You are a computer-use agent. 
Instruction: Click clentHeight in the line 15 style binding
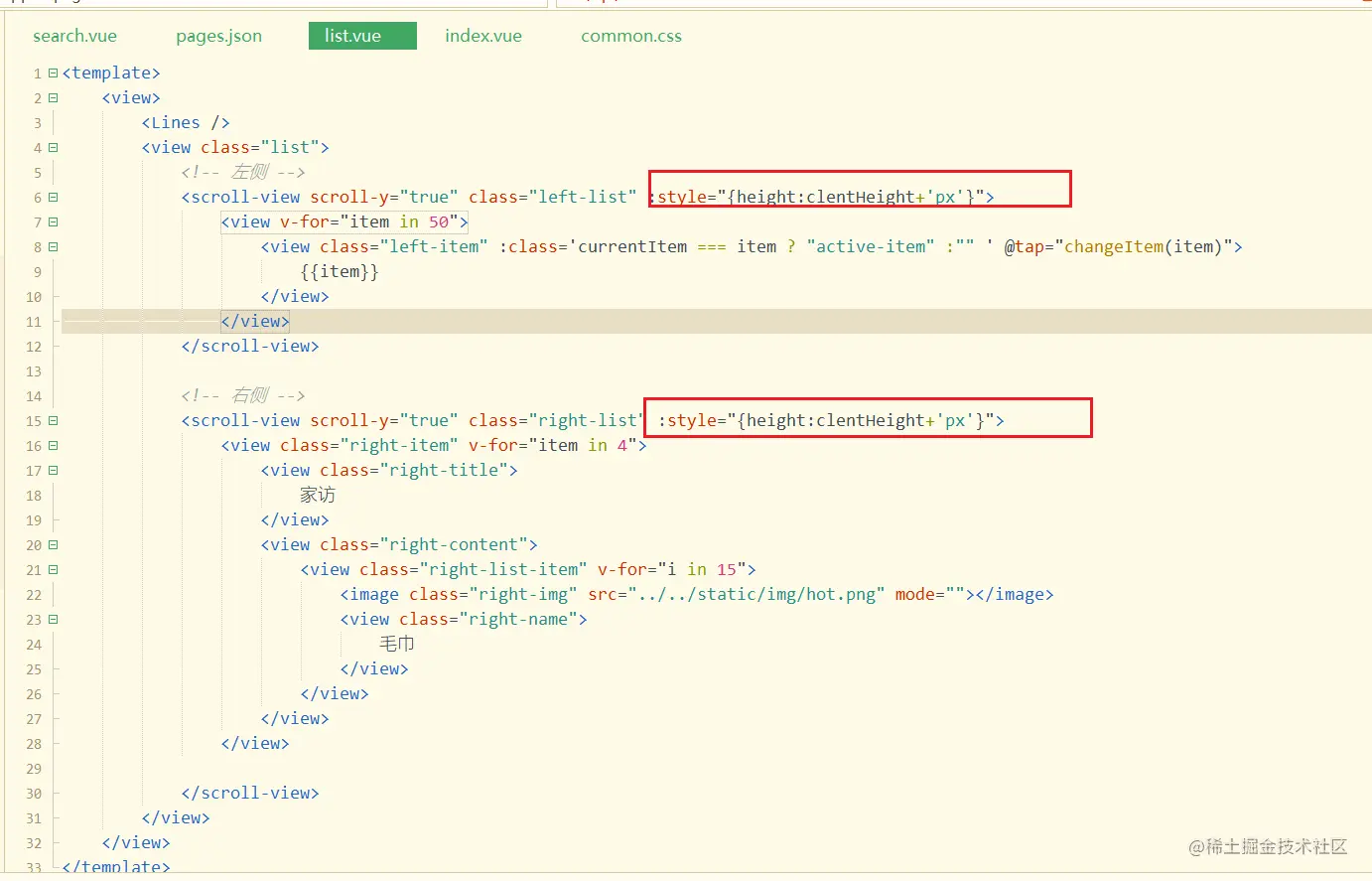pyautogui.click(x=871, y=420)
